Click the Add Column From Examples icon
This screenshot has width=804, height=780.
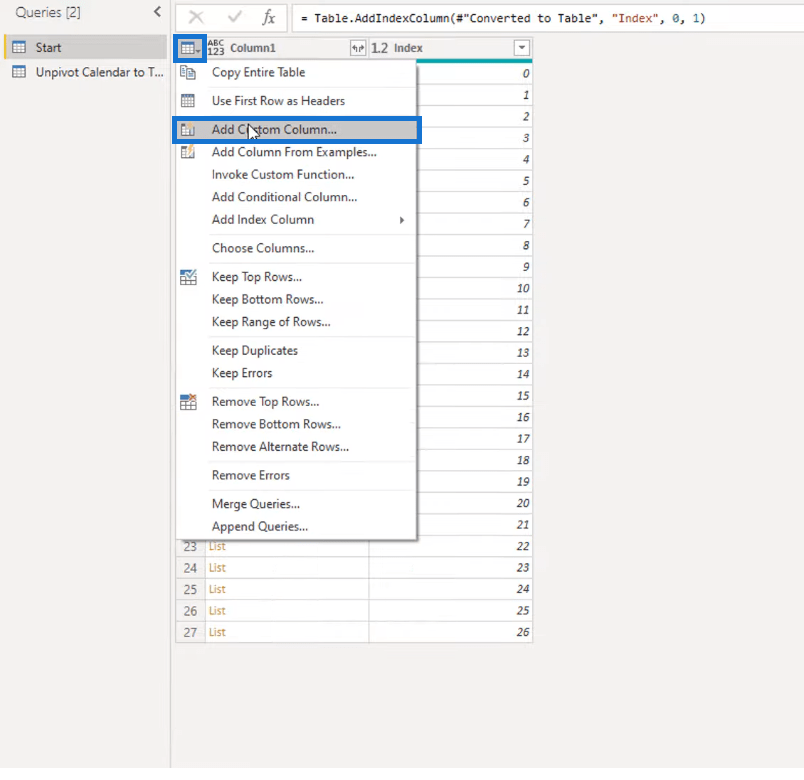coord(188,152)
